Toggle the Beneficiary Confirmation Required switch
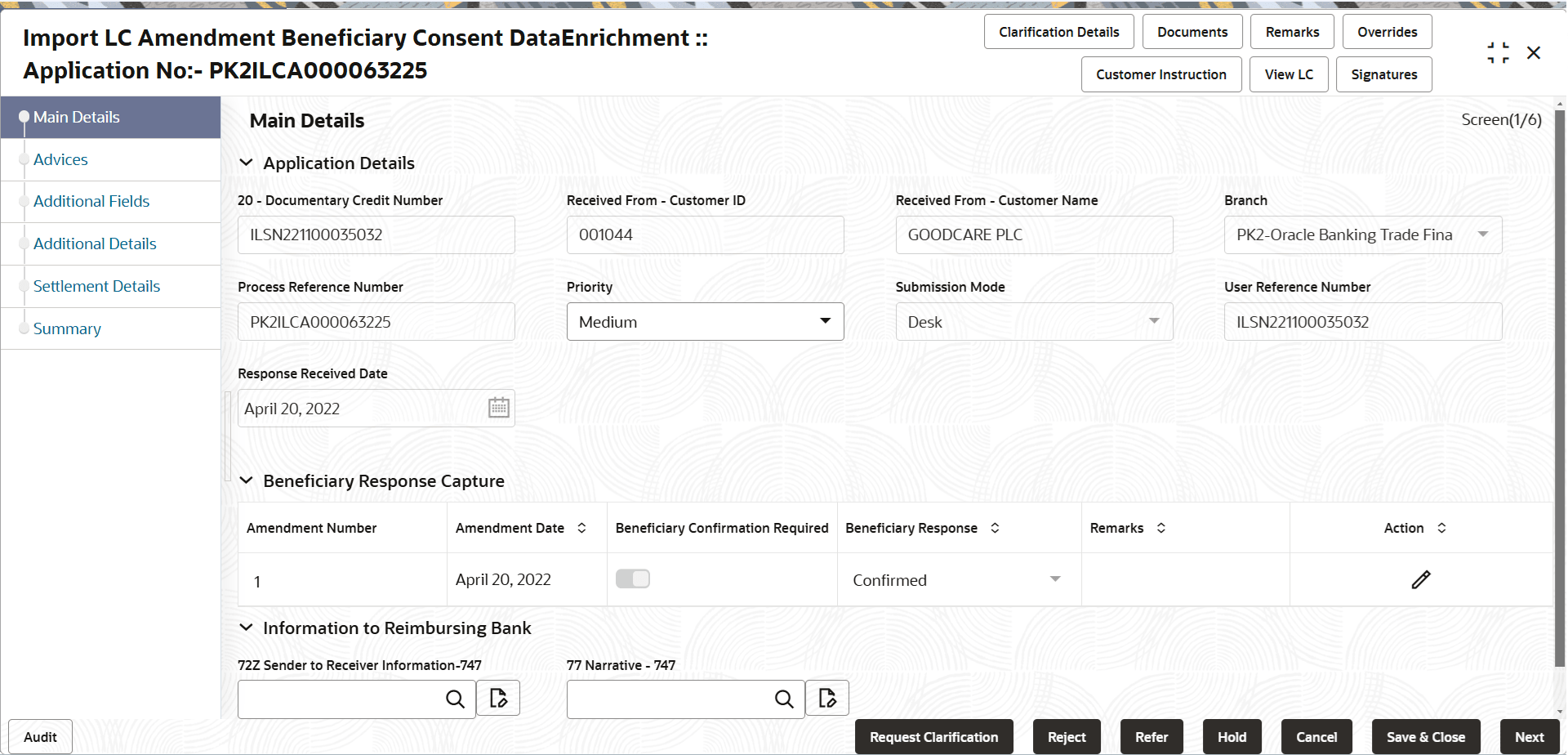The width and height of the screenshot is (1568, 755). [633, 579]
